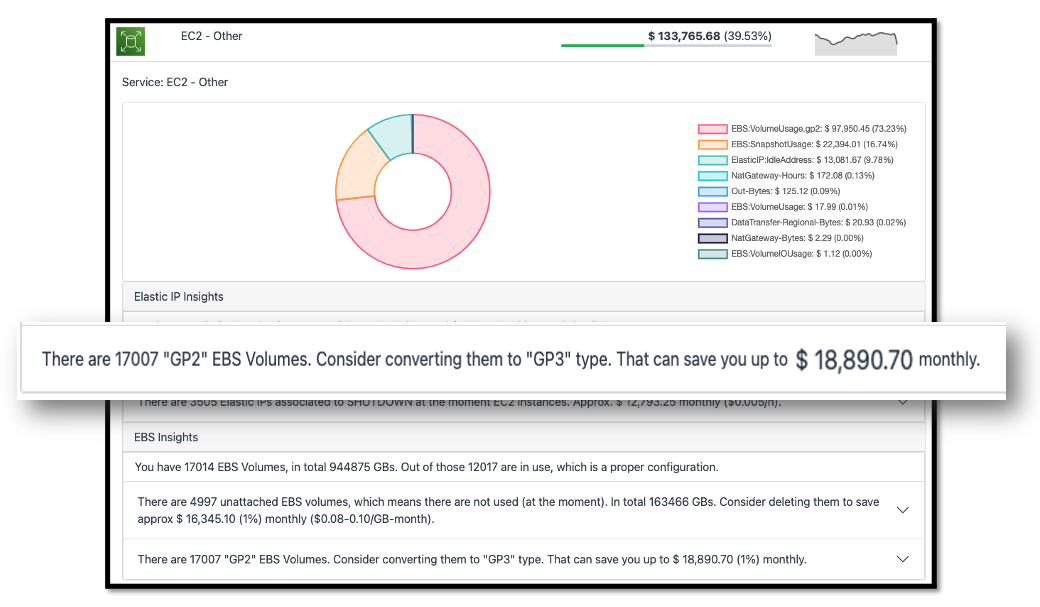The width and height of the screenshot is (1040, 607).
Task: Click the EBS:SnapshotUsage $ 22,394.01 legend label
Action: click(814, 144)
